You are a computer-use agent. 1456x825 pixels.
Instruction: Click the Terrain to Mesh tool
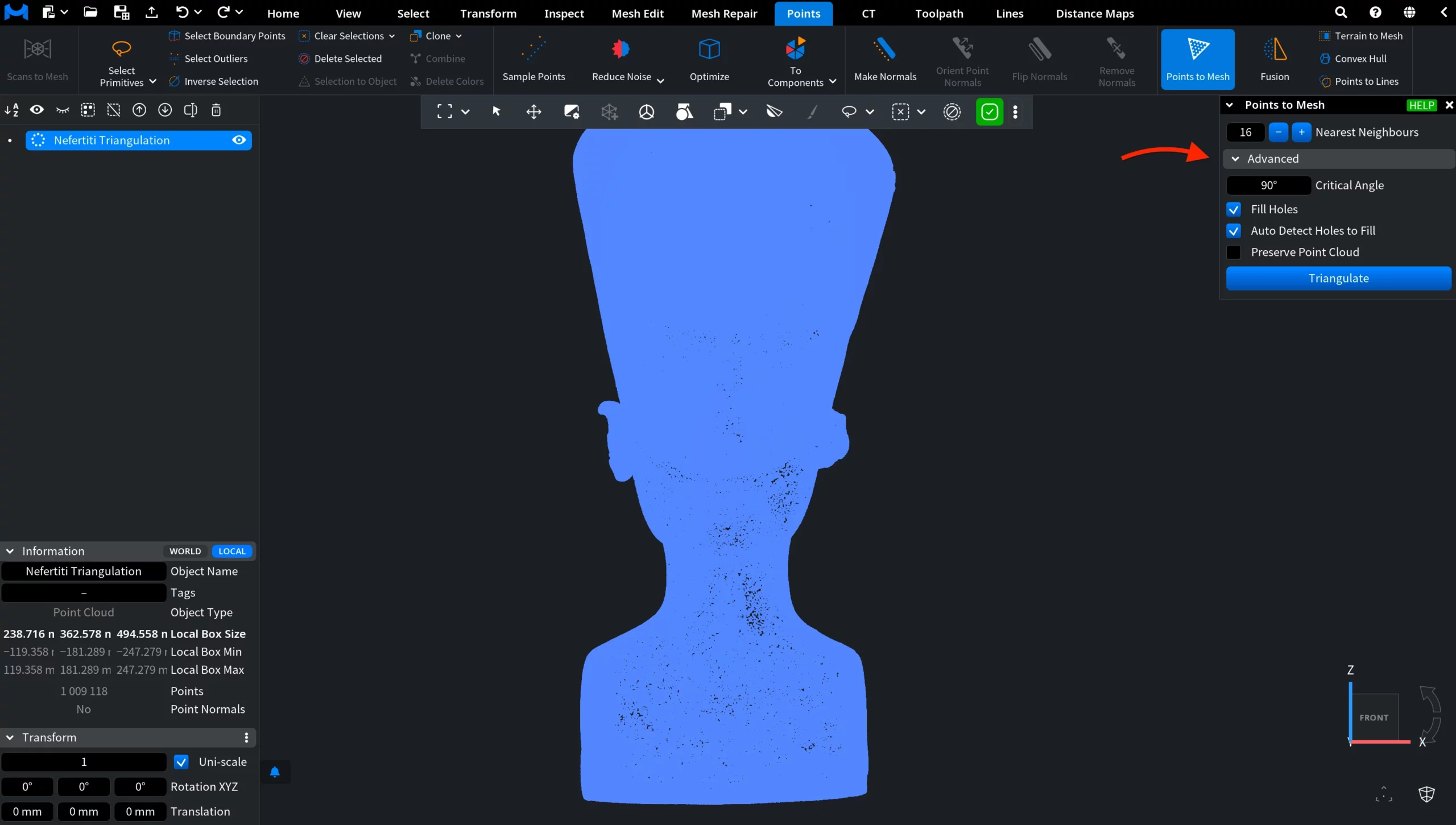tap(1360, 36)
